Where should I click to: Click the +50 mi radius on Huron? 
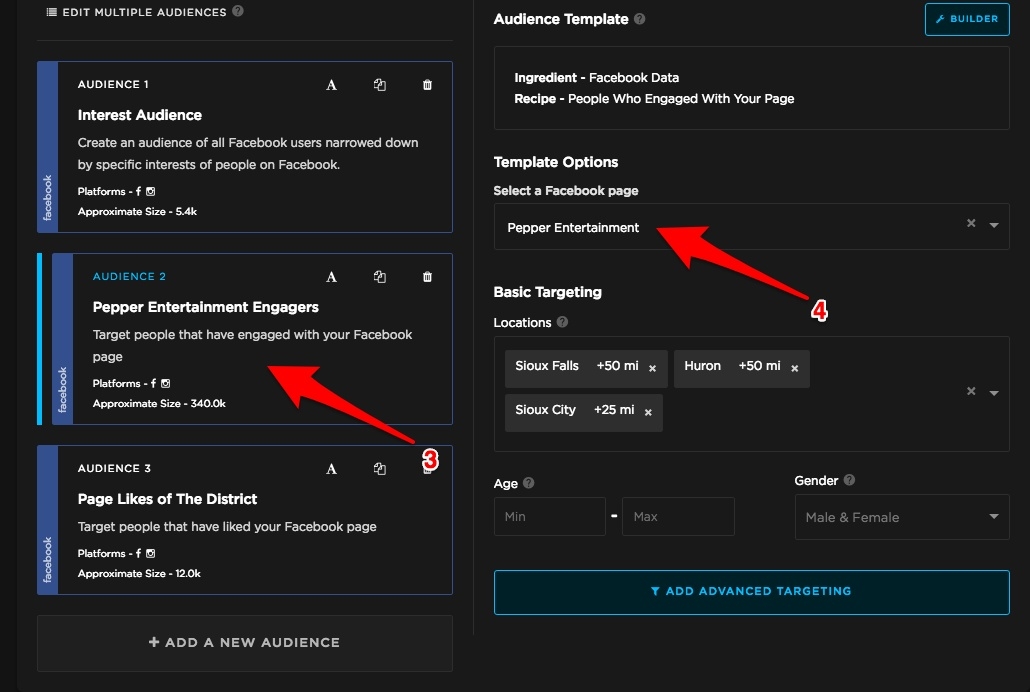[x=759, y=365]
